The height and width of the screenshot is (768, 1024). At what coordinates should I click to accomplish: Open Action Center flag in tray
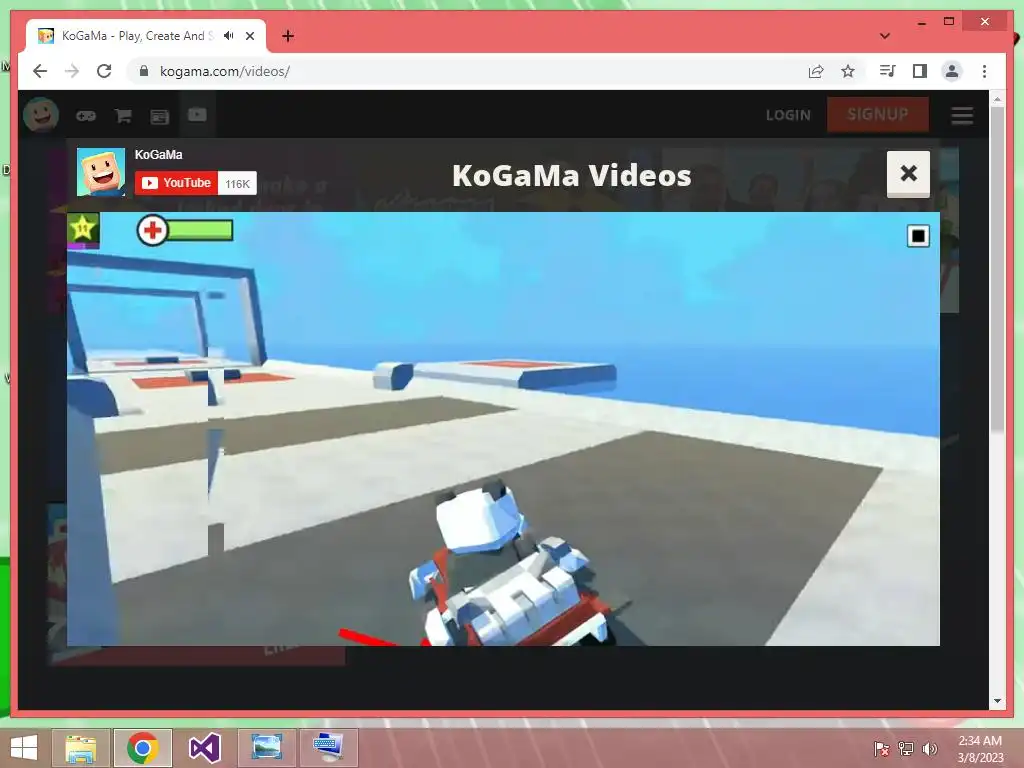click(882, 749)
